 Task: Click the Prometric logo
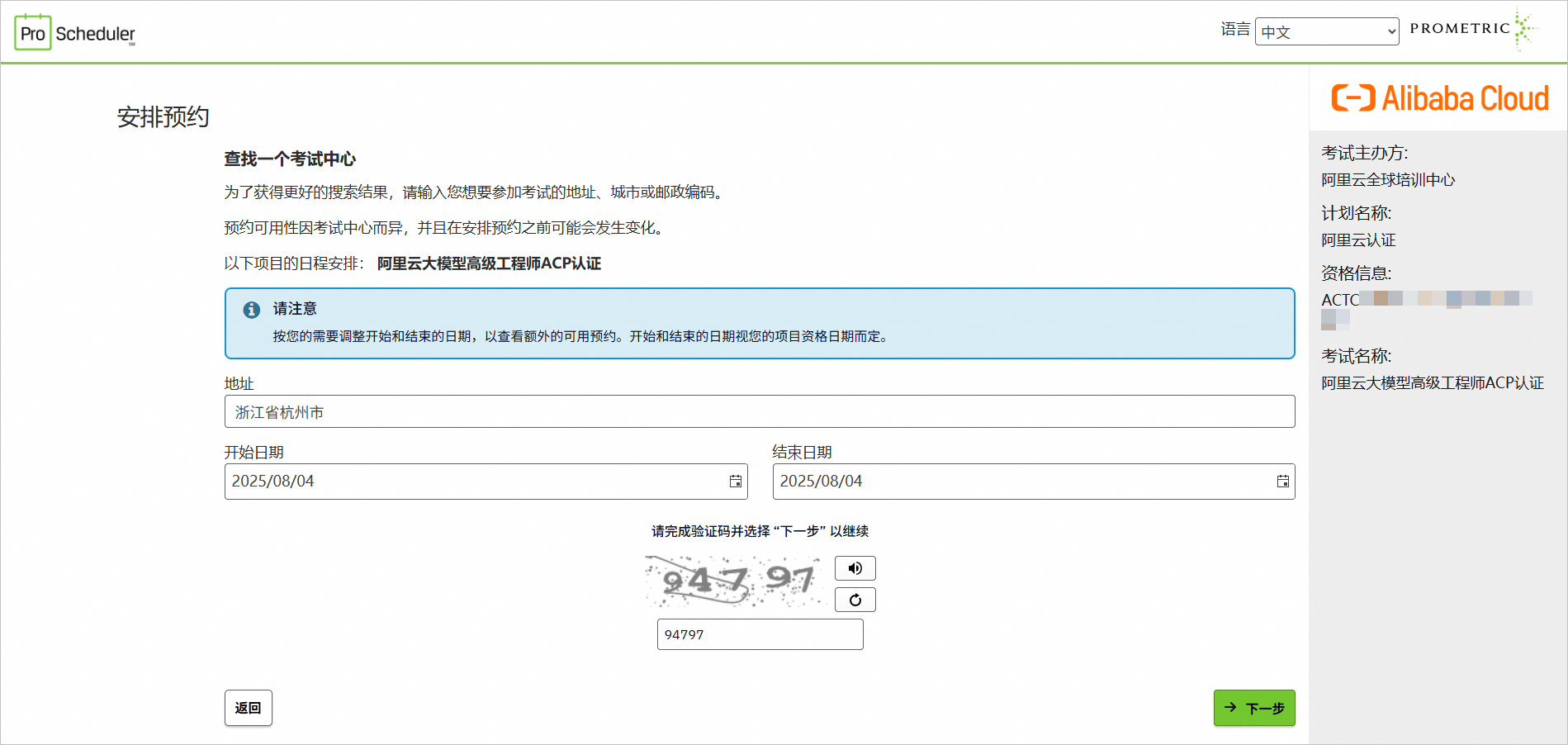[1474, 29]
